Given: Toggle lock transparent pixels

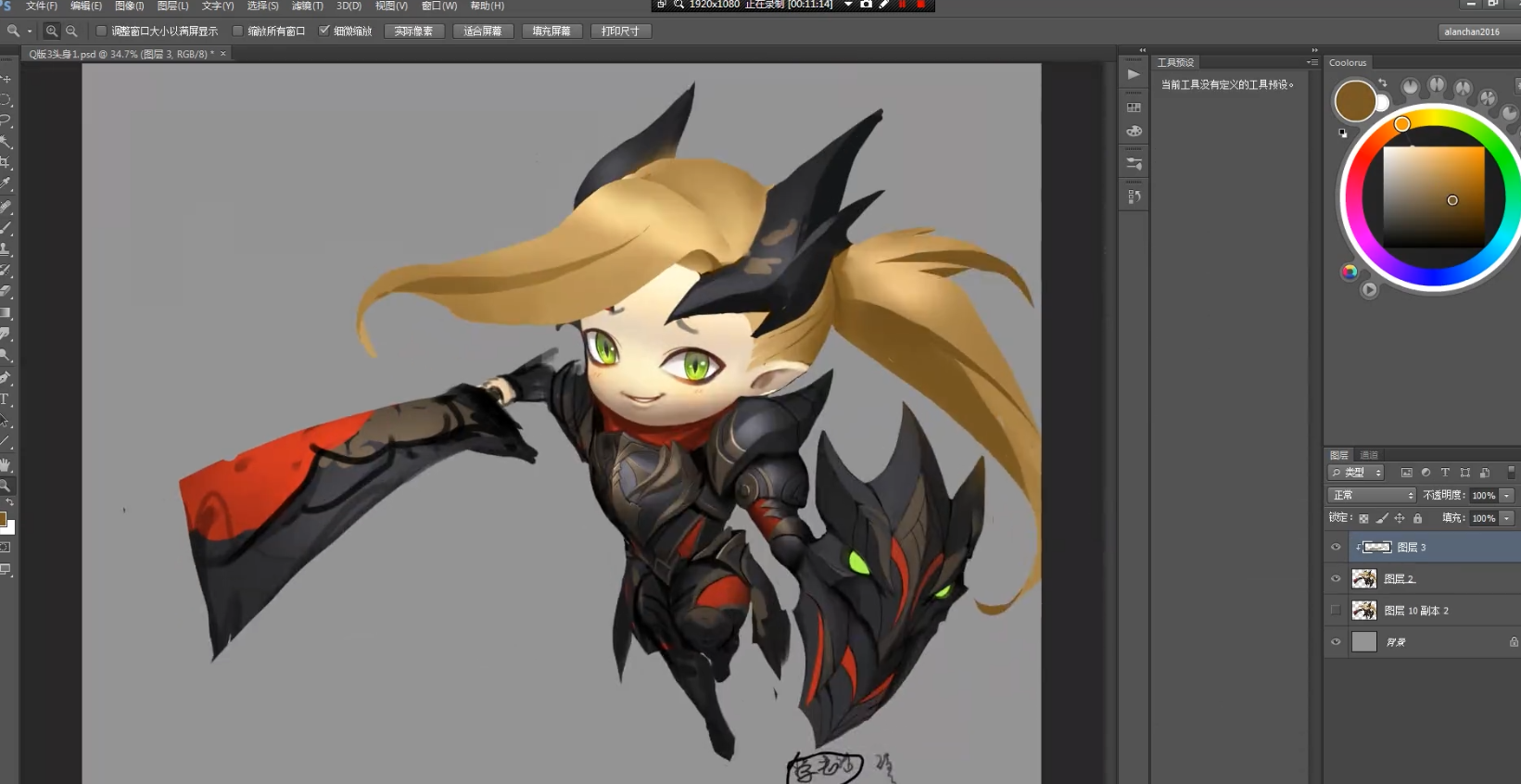Looking at the screenshot, I should tap(1363, 518).
